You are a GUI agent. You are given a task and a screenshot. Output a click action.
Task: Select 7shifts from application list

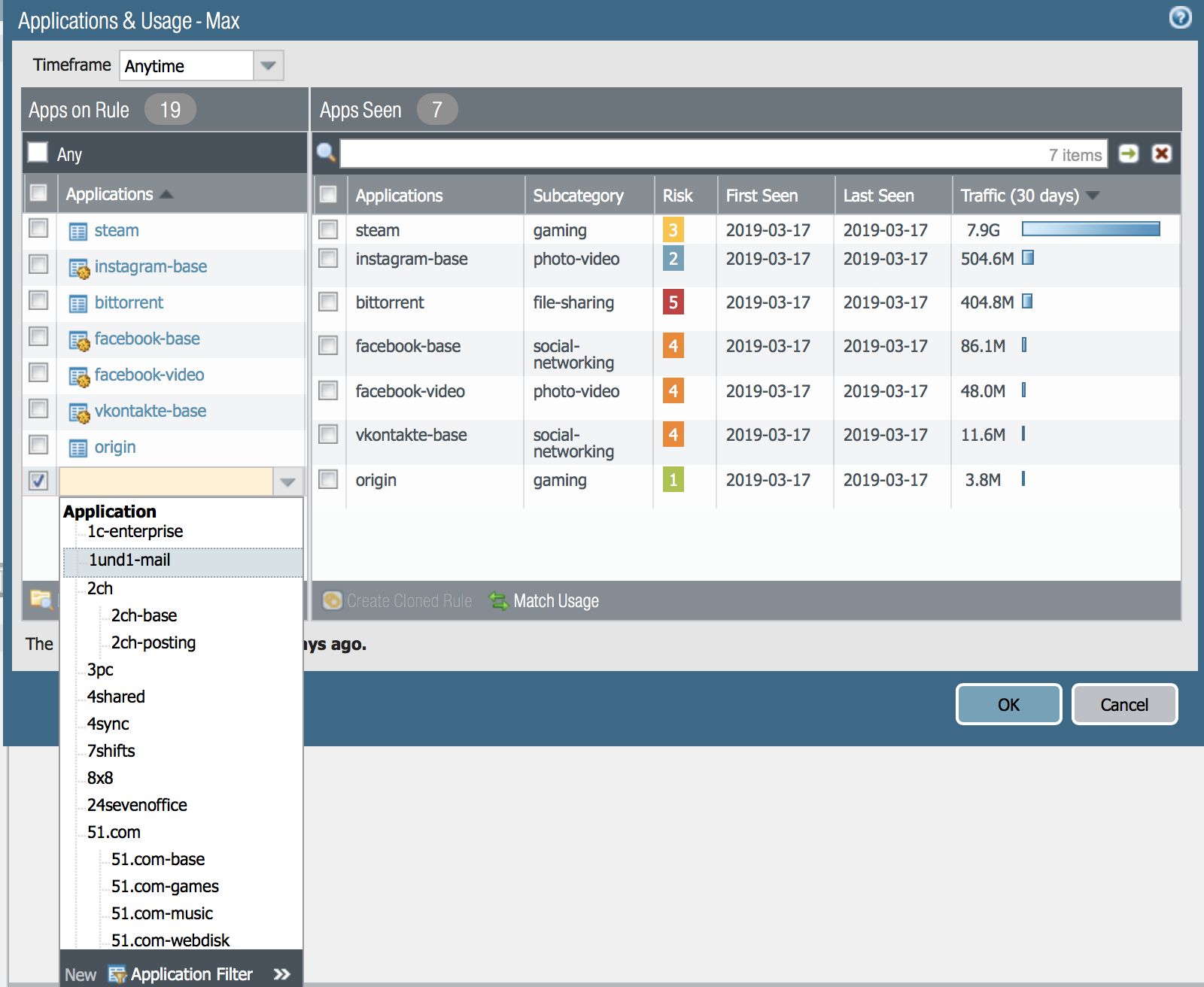pyautogui.click(x=111, y=751)
